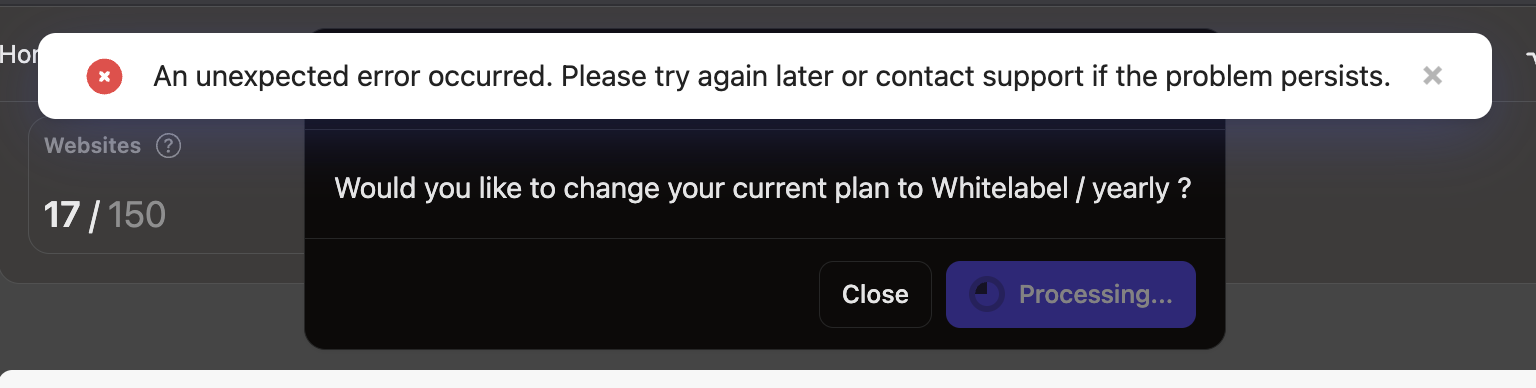Click the slash between 17 and 150
Viewport: 1536px width, 388px height.
pyautogui.click(x=94, y=214)
